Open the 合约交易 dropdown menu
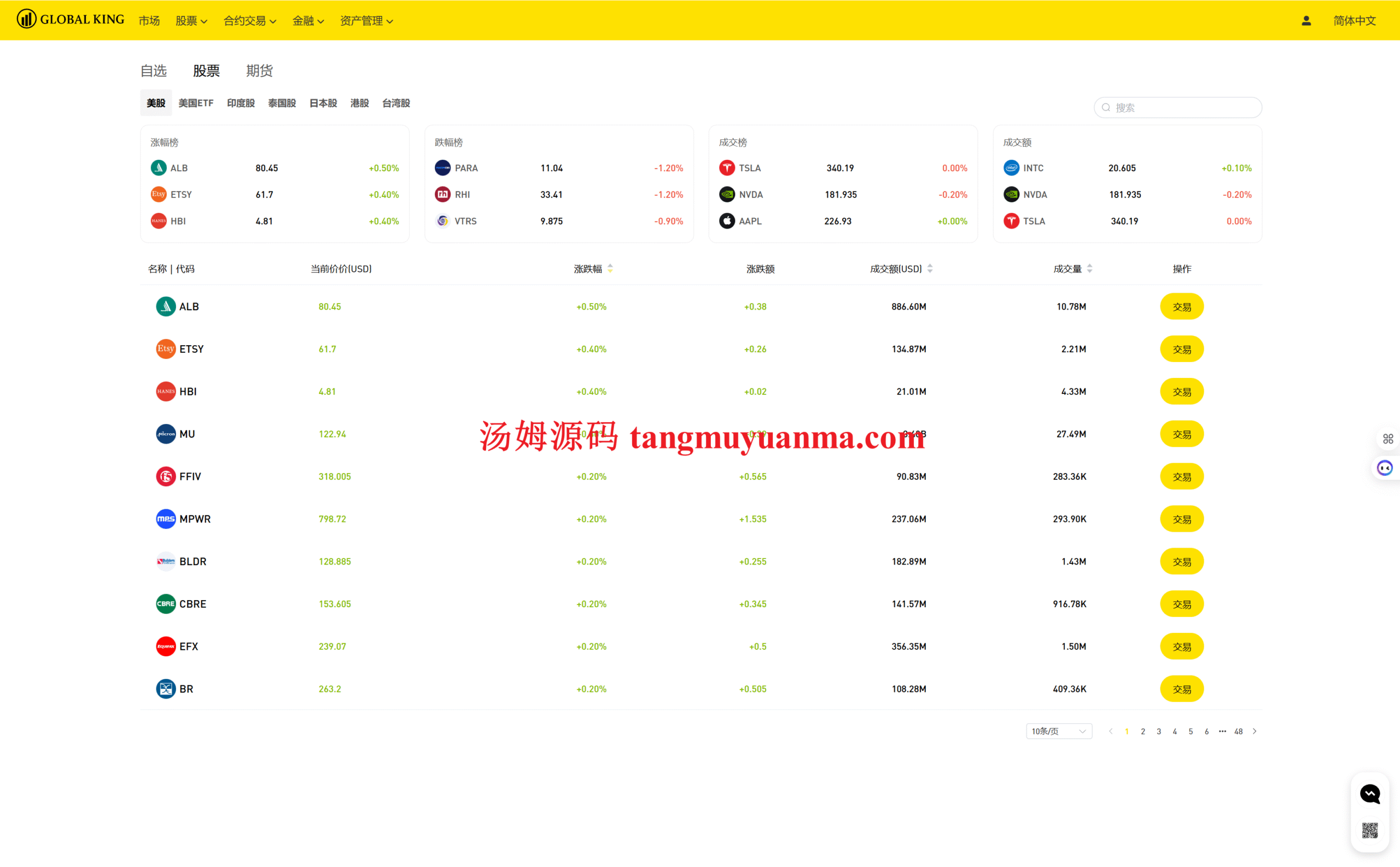Screen dimensions: 1400x867 click(x=249, y=21)
